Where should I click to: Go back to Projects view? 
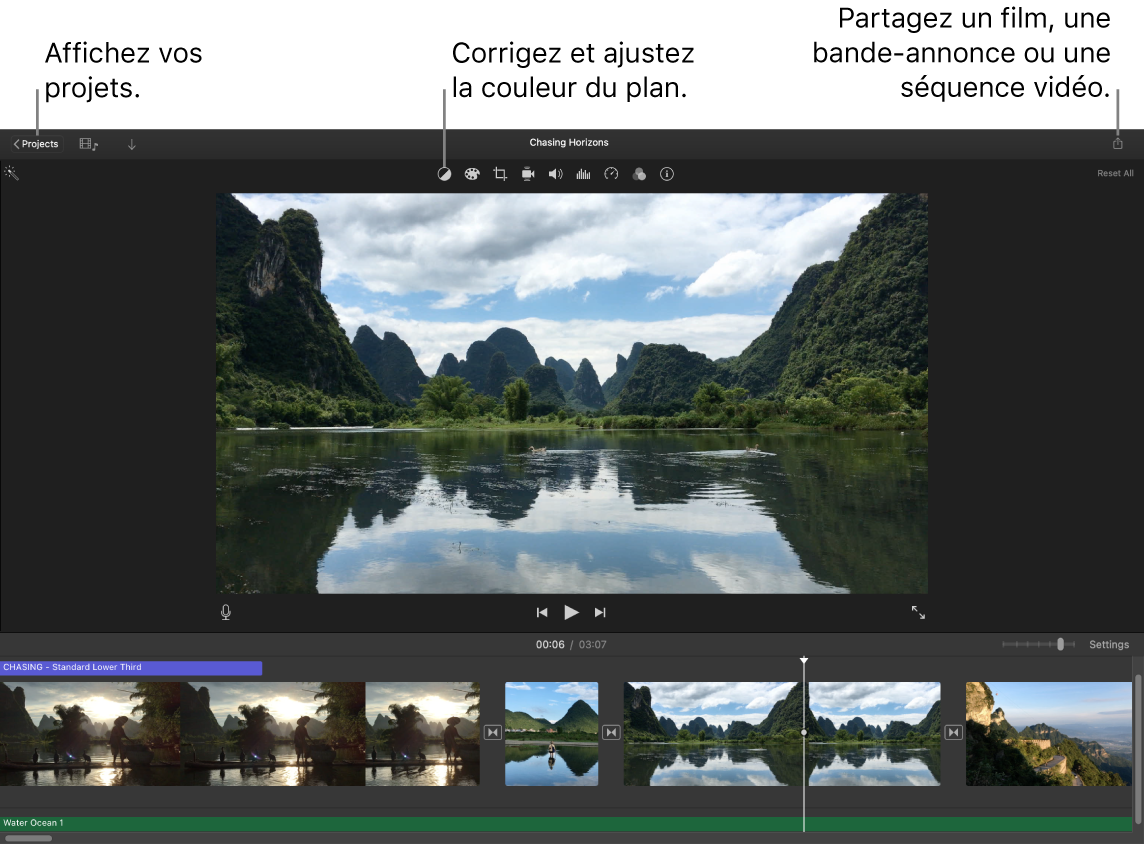(36, 144)
